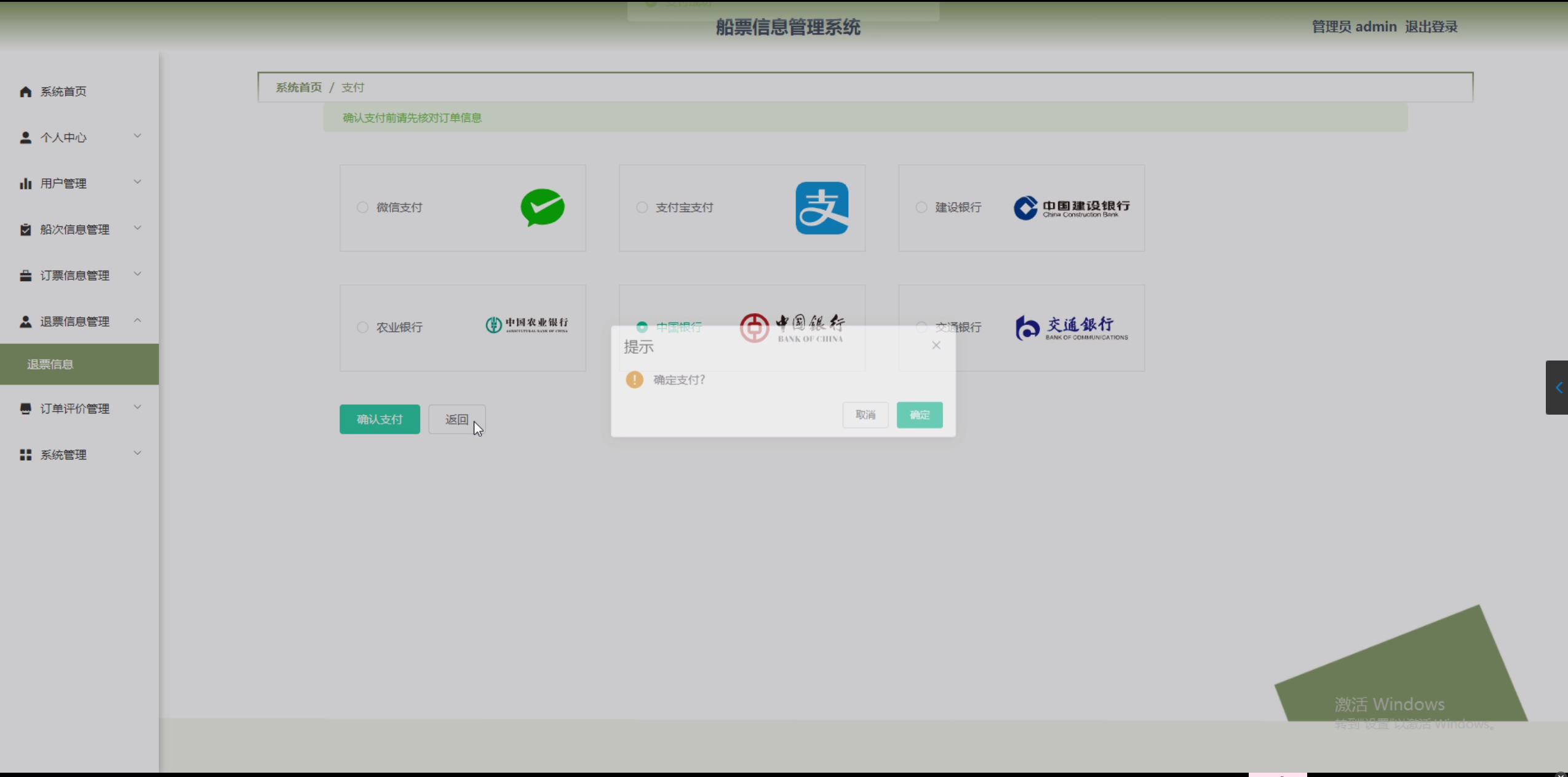Collapse the 退票信息管理 chevron
The image size is (1568, 777).
(137, 320)
